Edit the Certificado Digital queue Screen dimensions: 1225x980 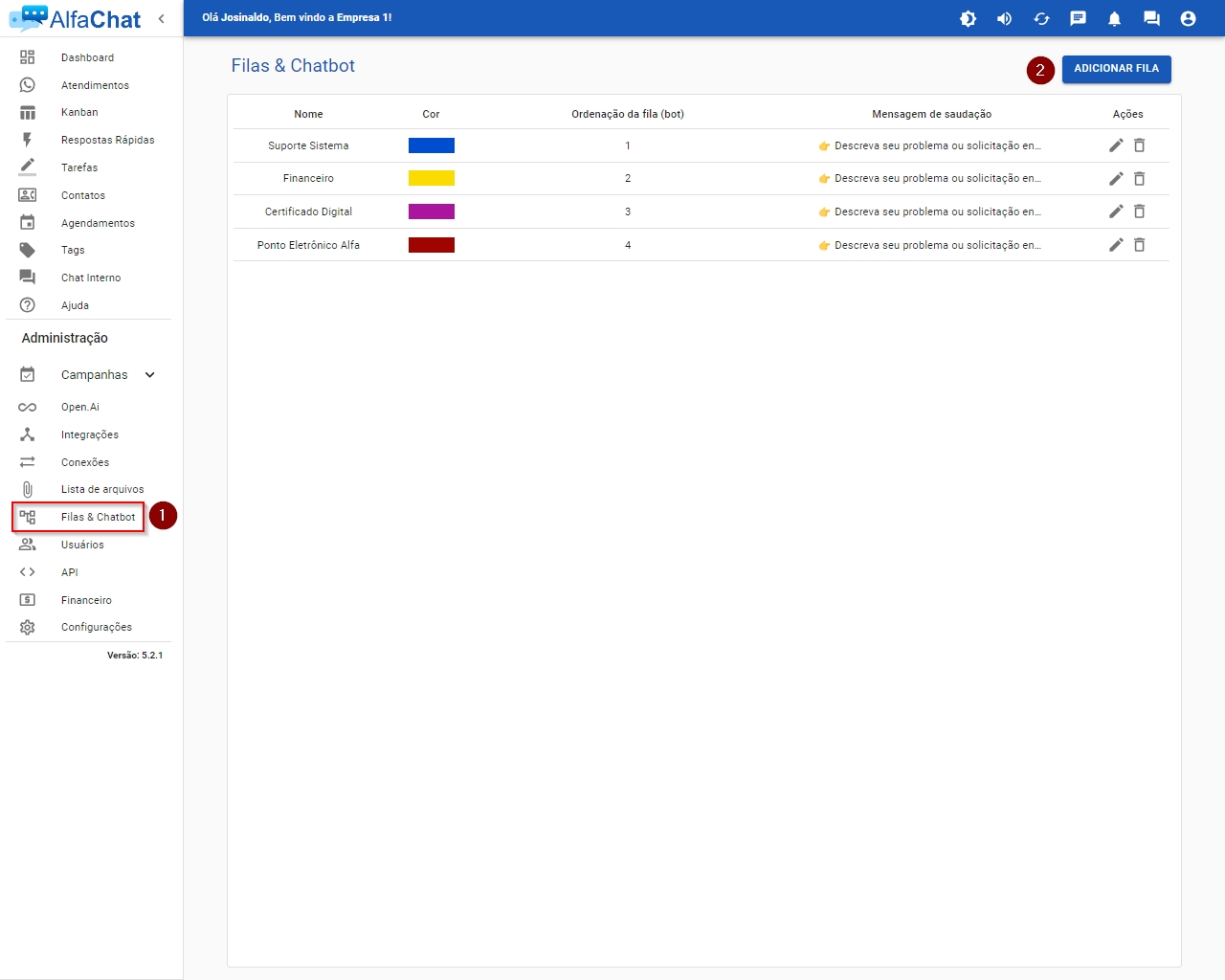(x=1116, y=212)
